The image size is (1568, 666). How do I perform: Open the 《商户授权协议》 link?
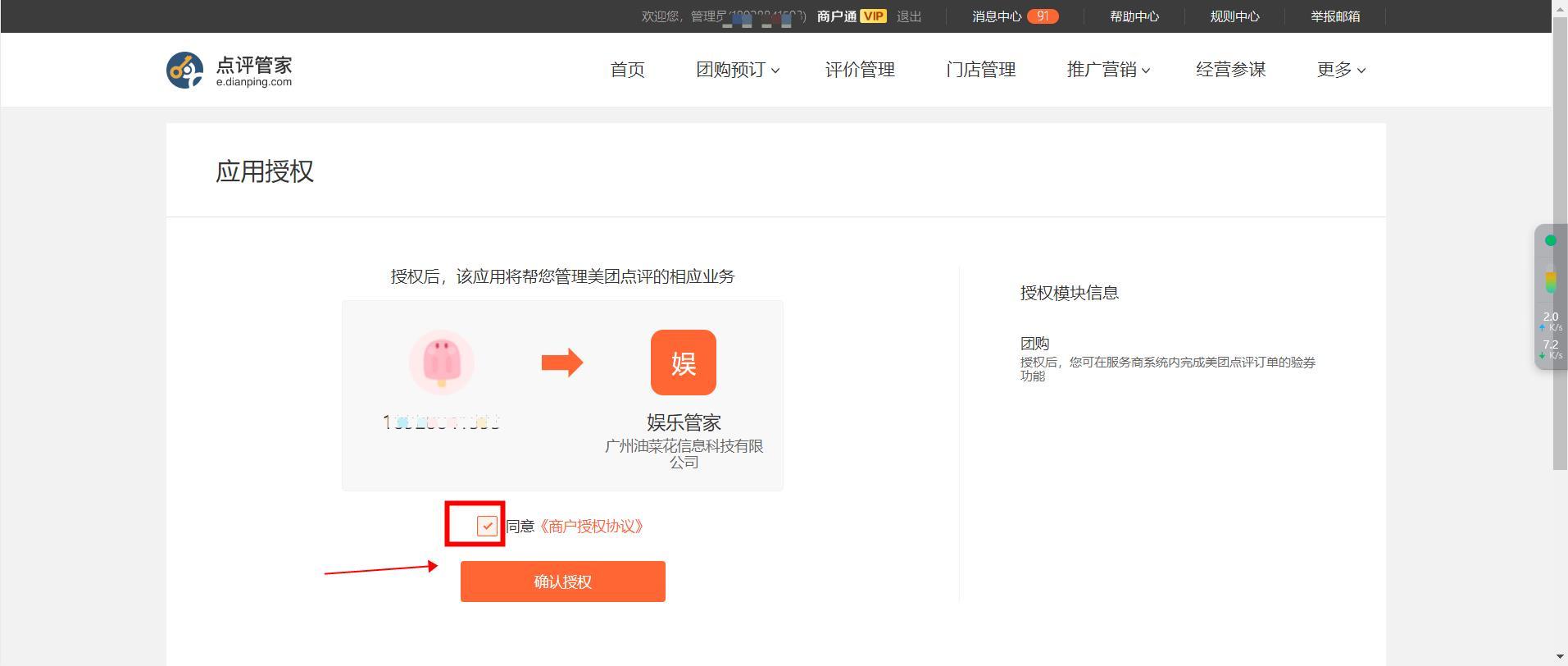tap(590, 527)
